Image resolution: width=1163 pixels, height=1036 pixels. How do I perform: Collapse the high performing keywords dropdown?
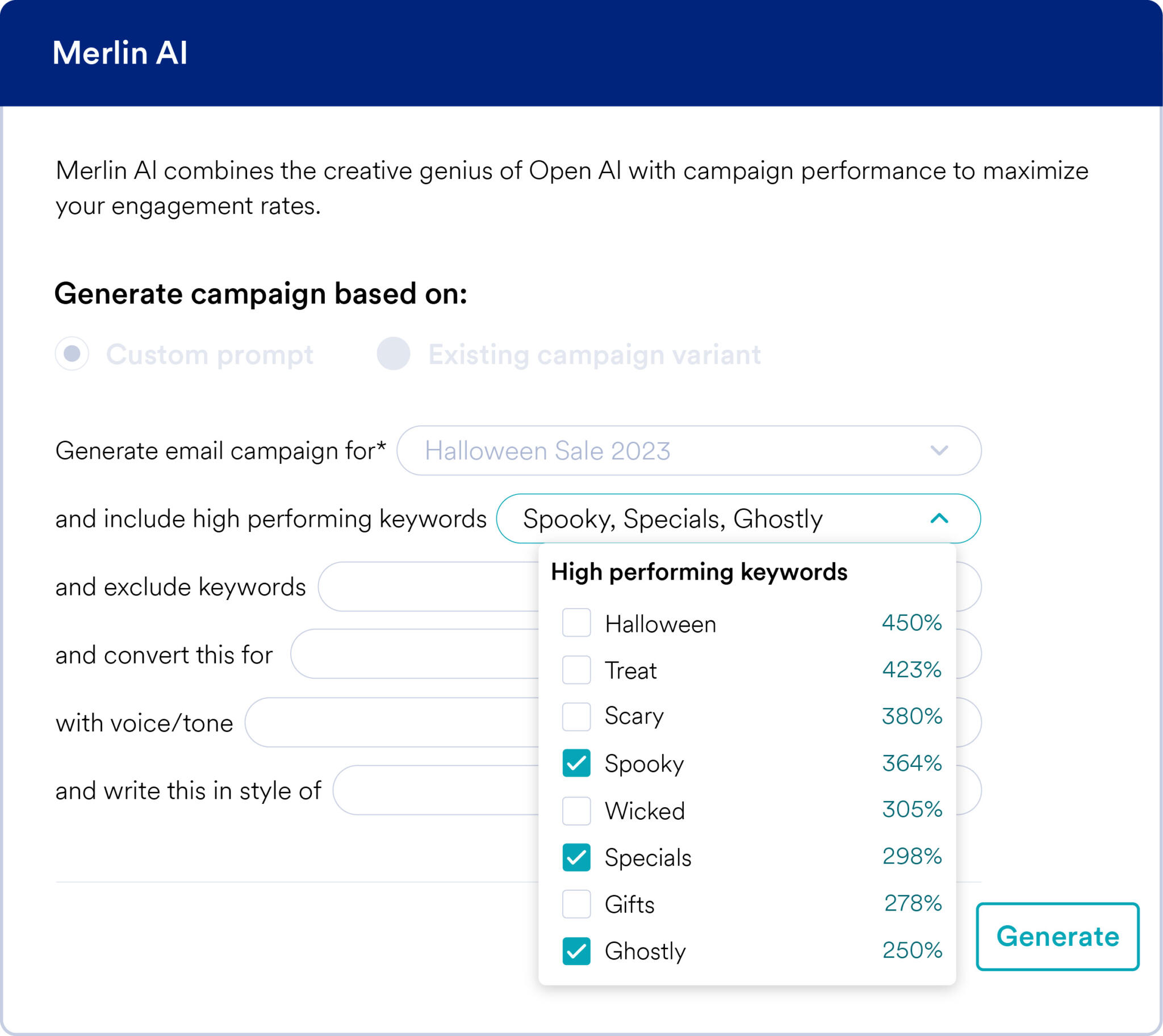[940, 519]
